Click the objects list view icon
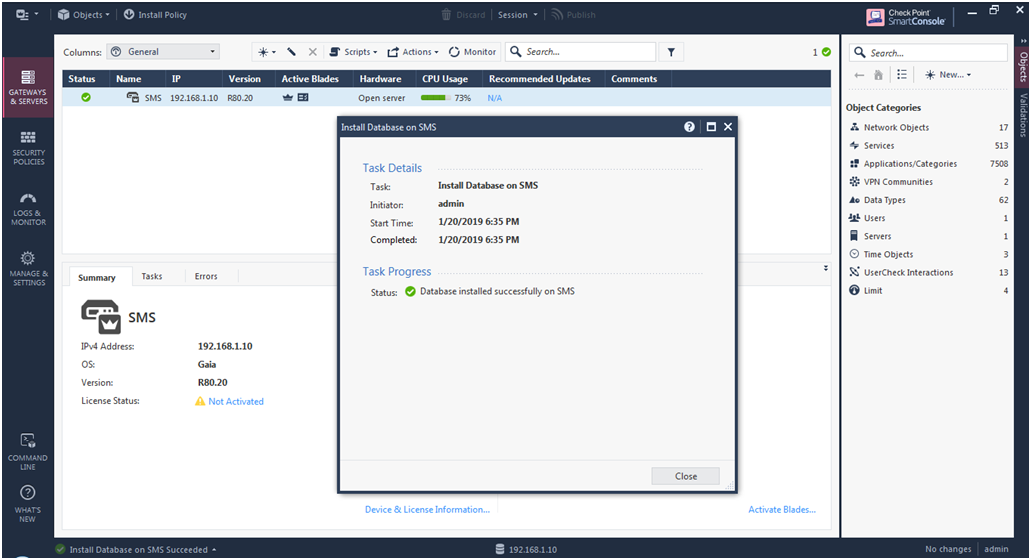This screenshot has width=1031, height=560. tap(901, 75)
